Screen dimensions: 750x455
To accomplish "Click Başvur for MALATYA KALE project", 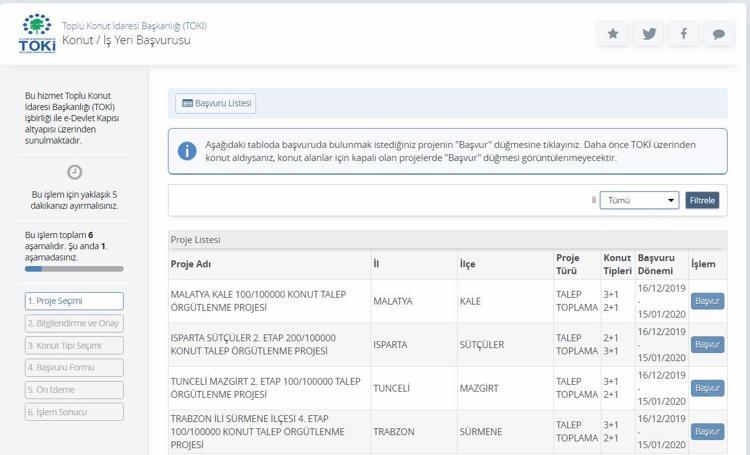I will (707, 301).
